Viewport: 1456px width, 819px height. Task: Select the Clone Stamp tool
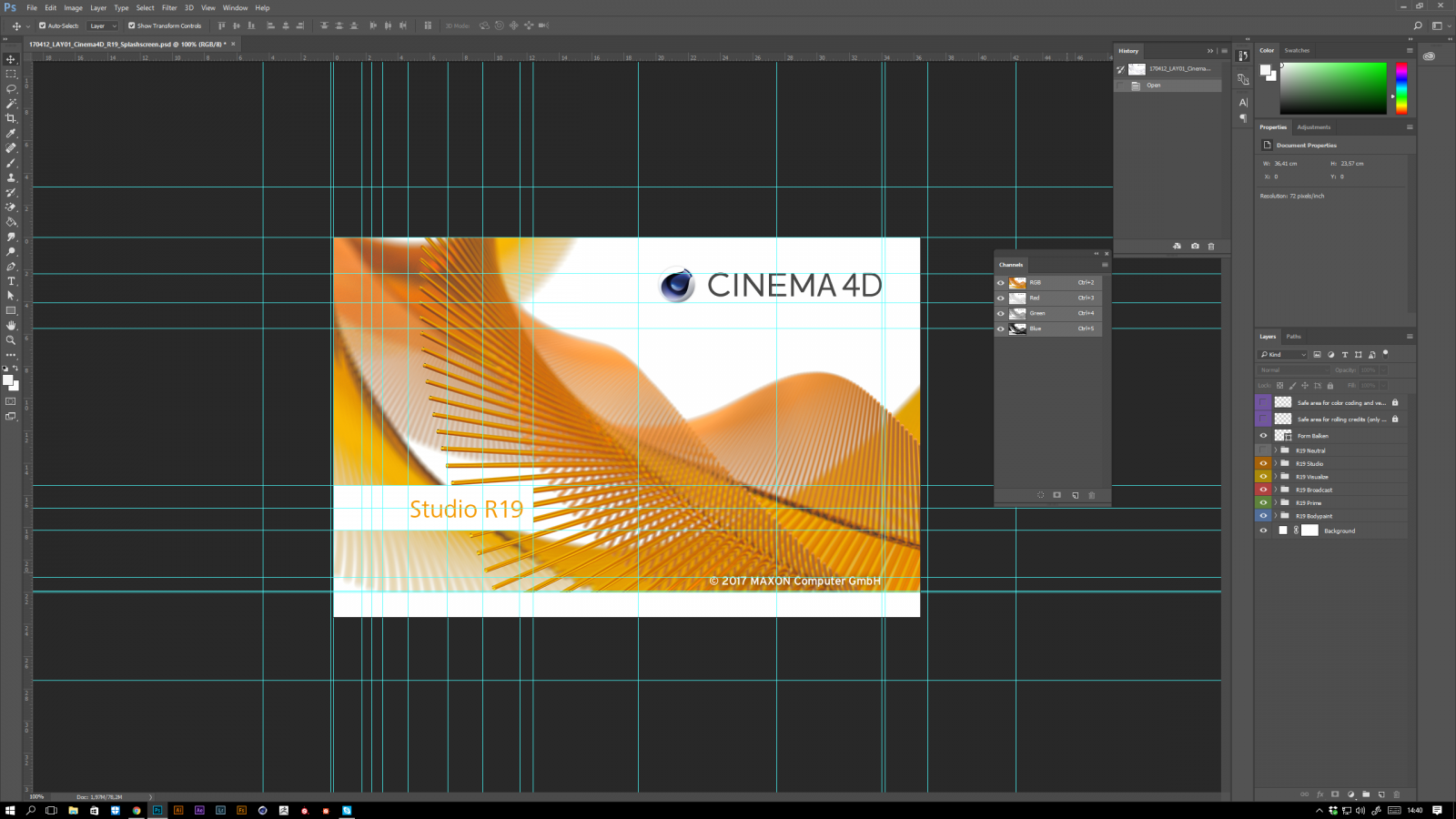coord(11,177)
